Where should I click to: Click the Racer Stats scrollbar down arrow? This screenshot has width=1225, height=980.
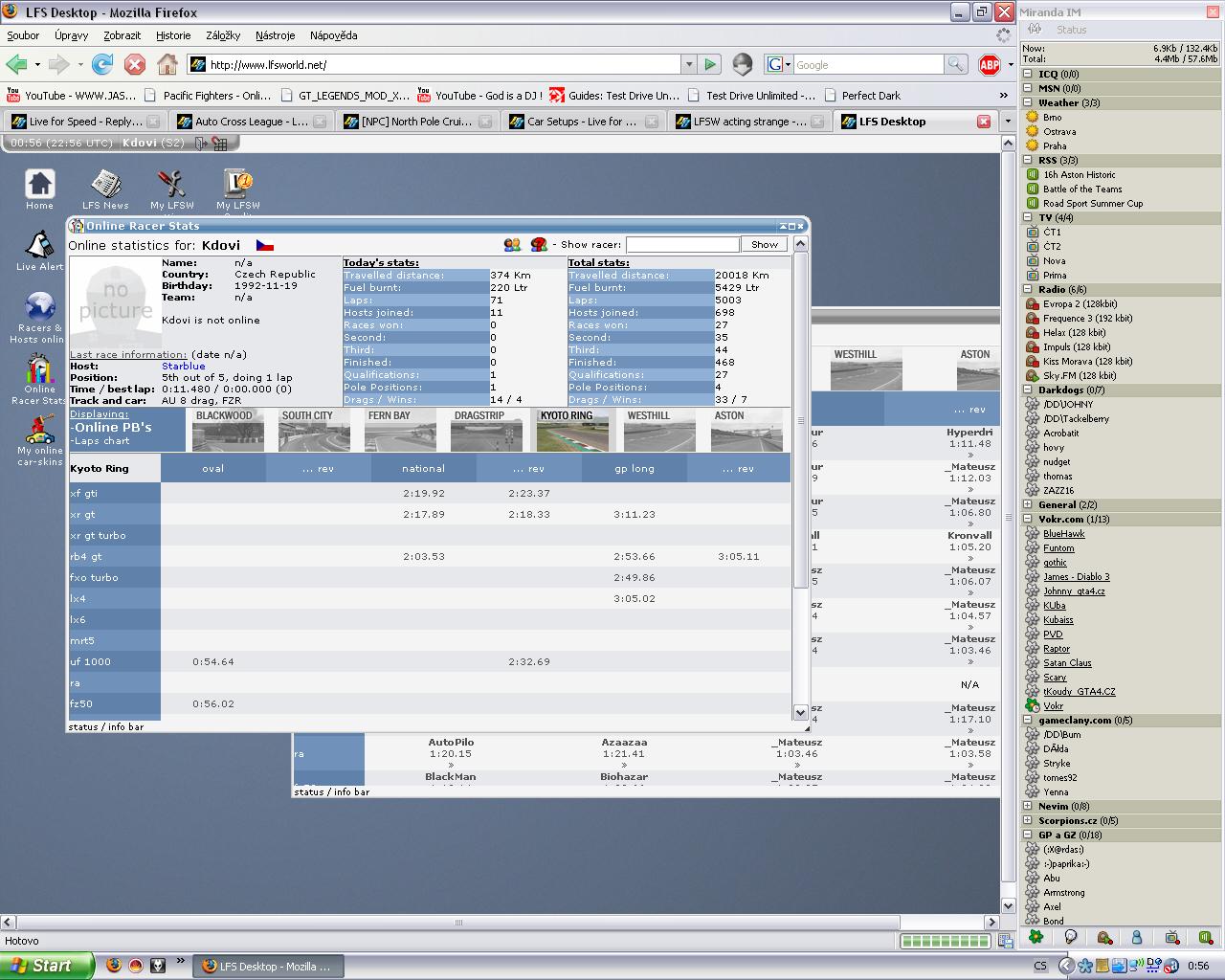click(801, 712)
